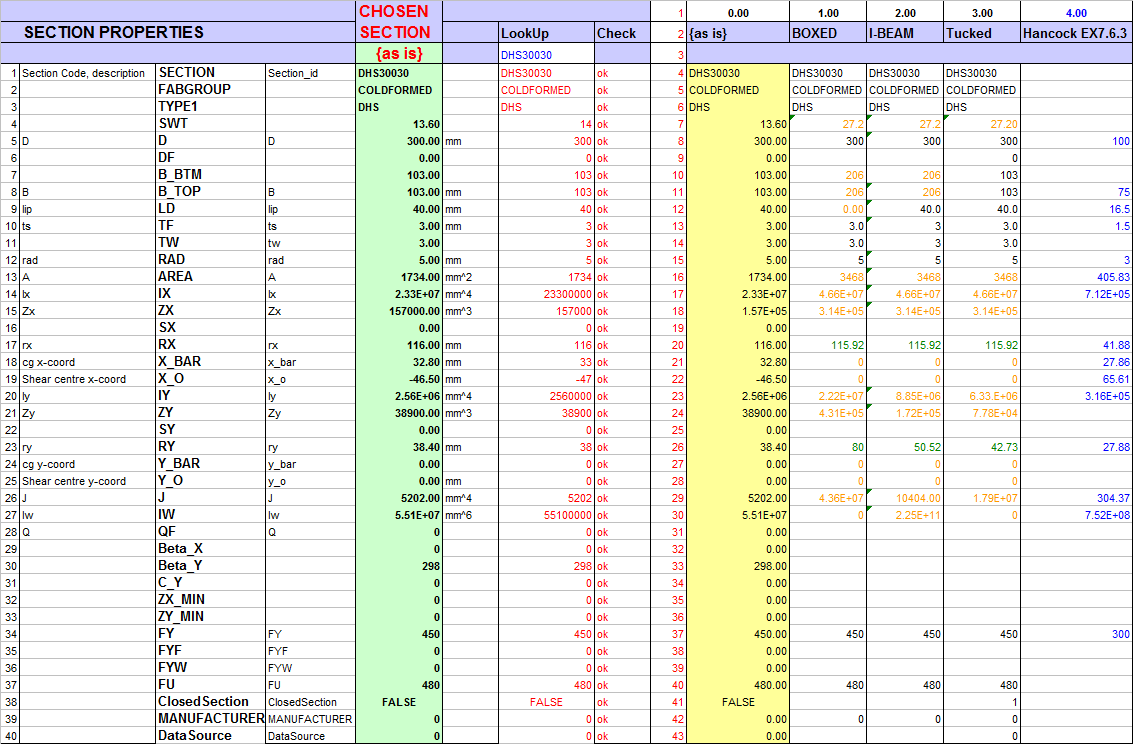
Task: Click the 'cg y-coord' description cell
Action: point(88,464)
